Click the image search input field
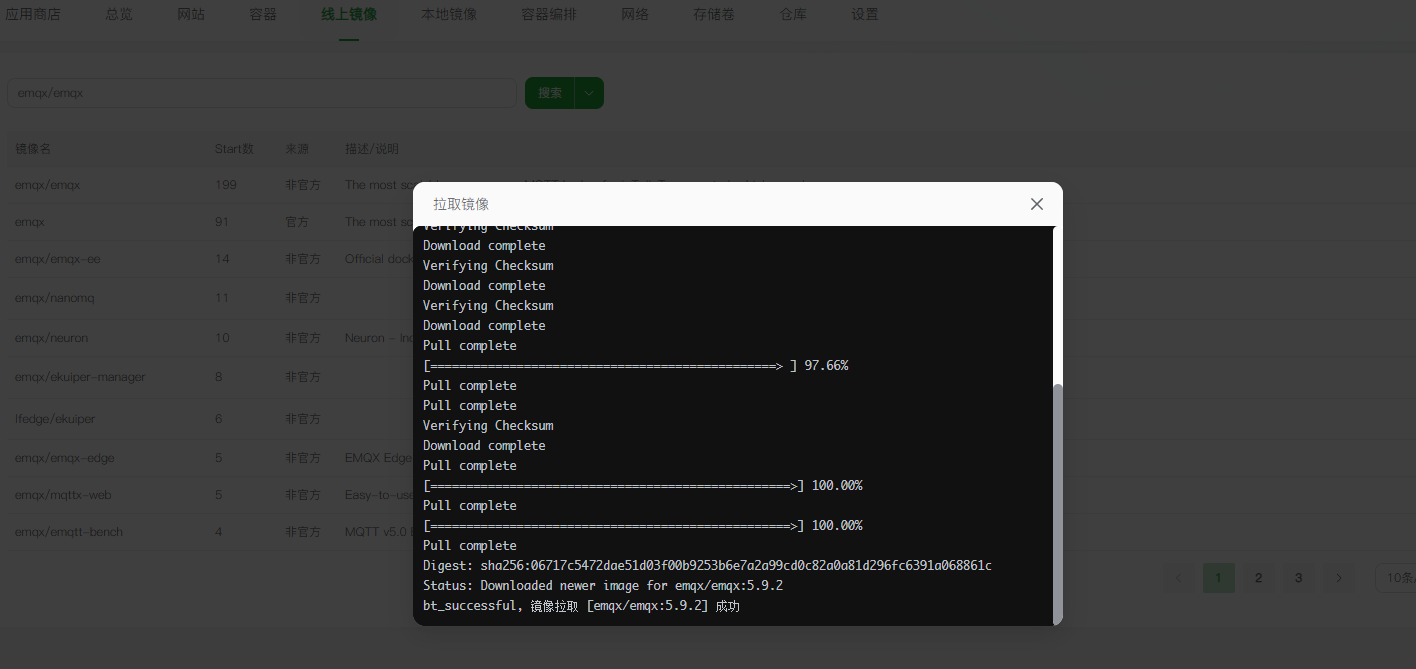This screenshot has width=1416, height=669. [262, 93]
